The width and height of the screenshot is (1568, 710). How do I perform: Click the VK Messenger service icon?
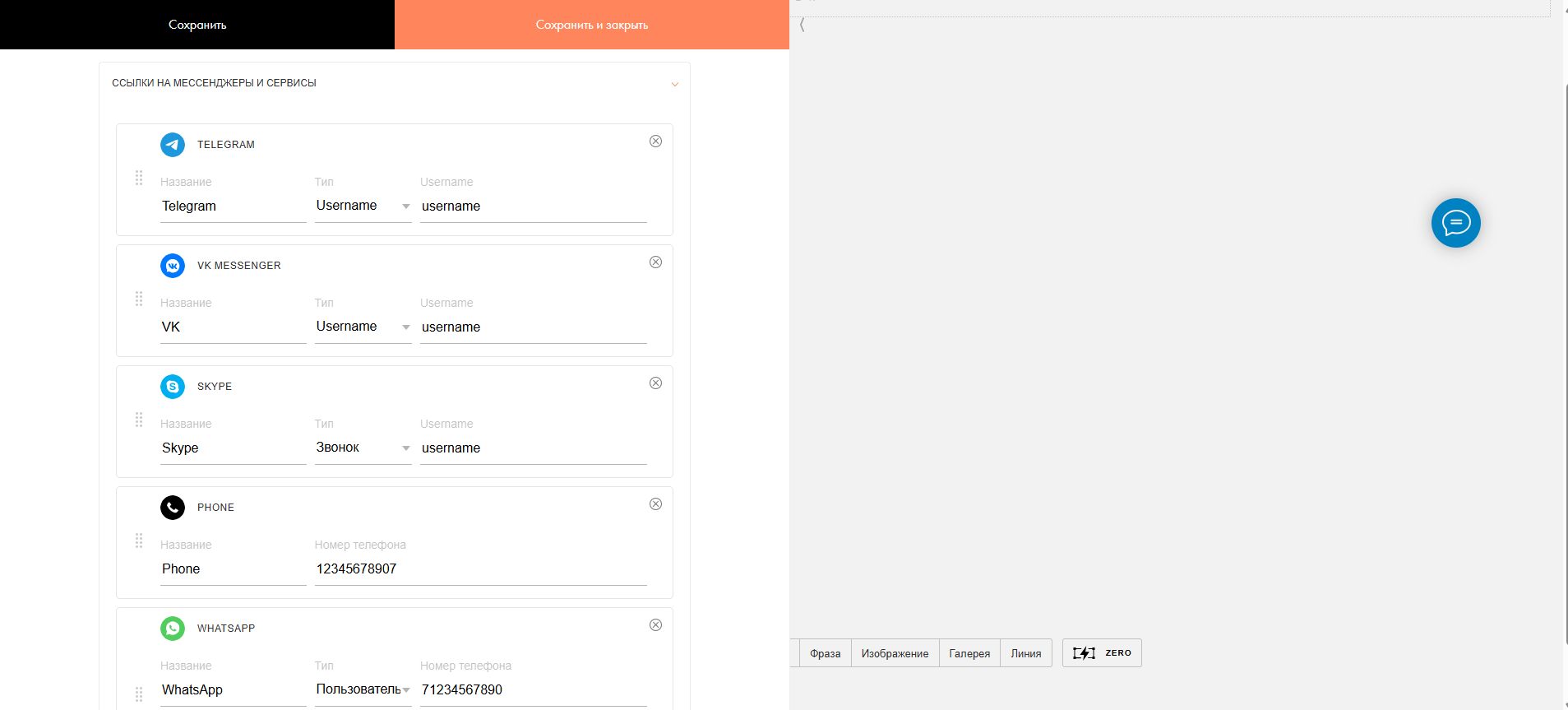click(x=173, y=266)
